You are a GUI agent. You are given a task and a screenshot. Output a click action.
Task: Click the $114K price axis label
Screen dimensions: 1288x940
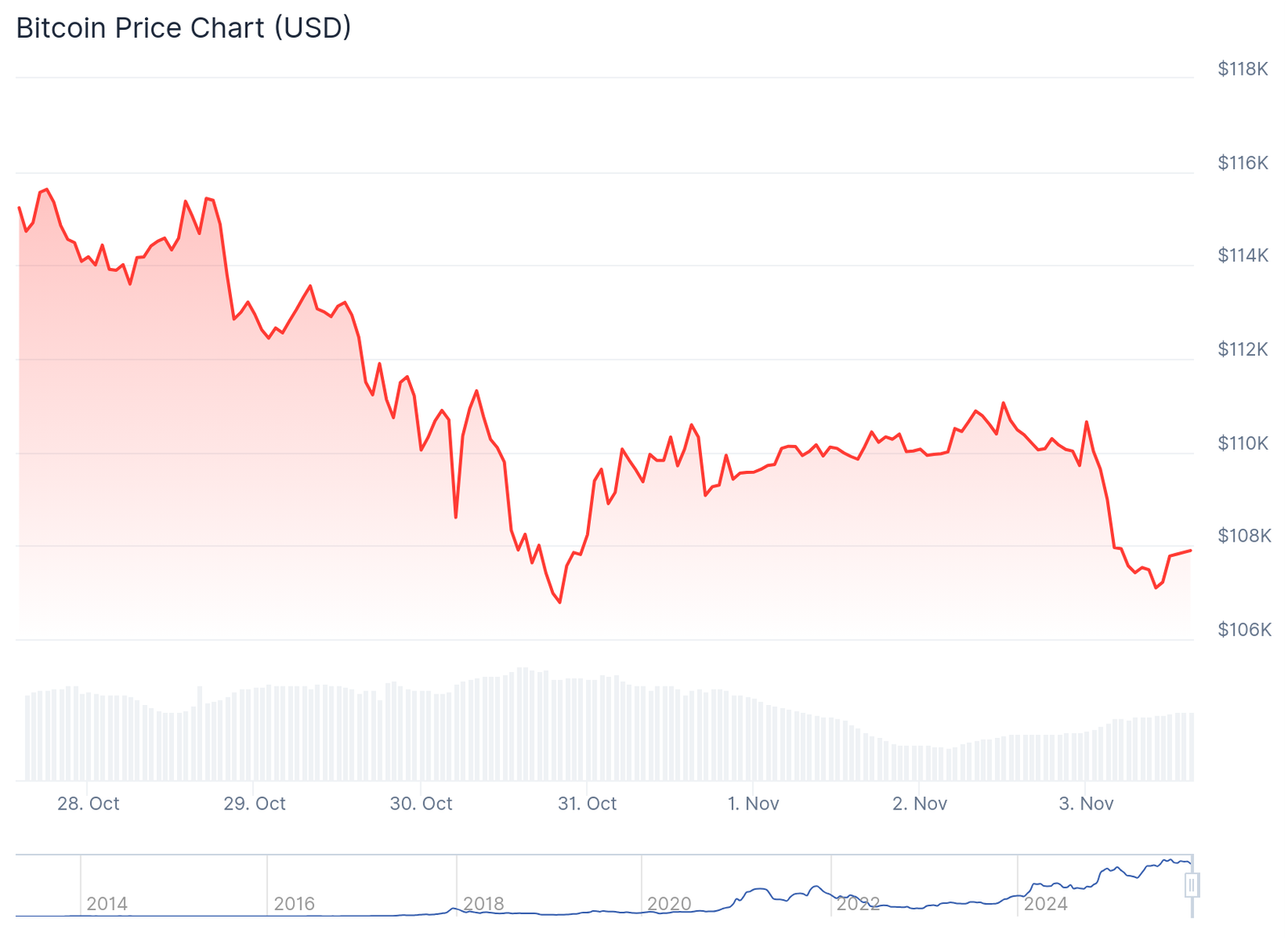point(1243,256)
